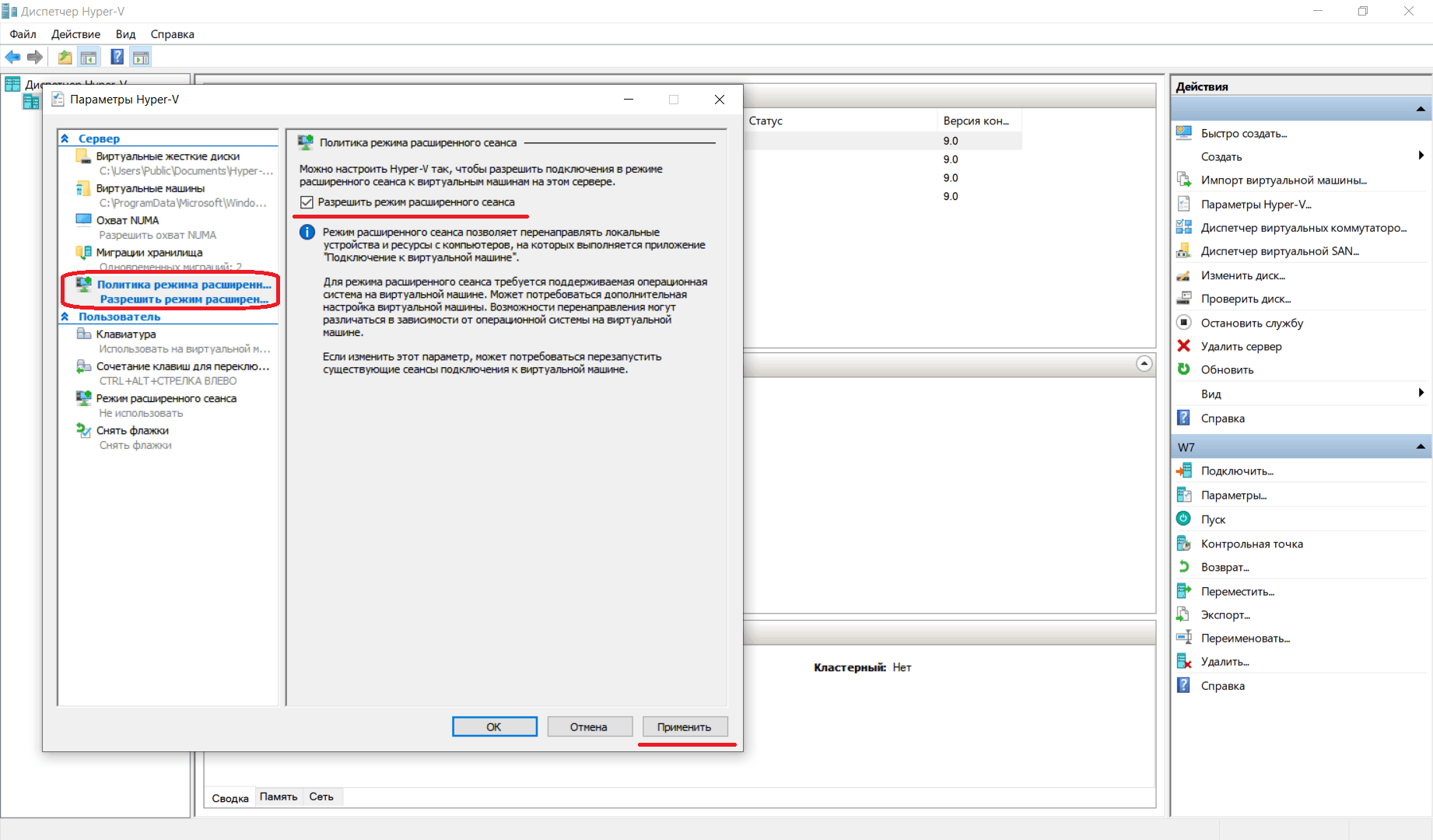Image resolution: width=1433 pixels, height=840 pixels.
Task: Open the 'Действие' menu
Action: (x=75, y=34)
